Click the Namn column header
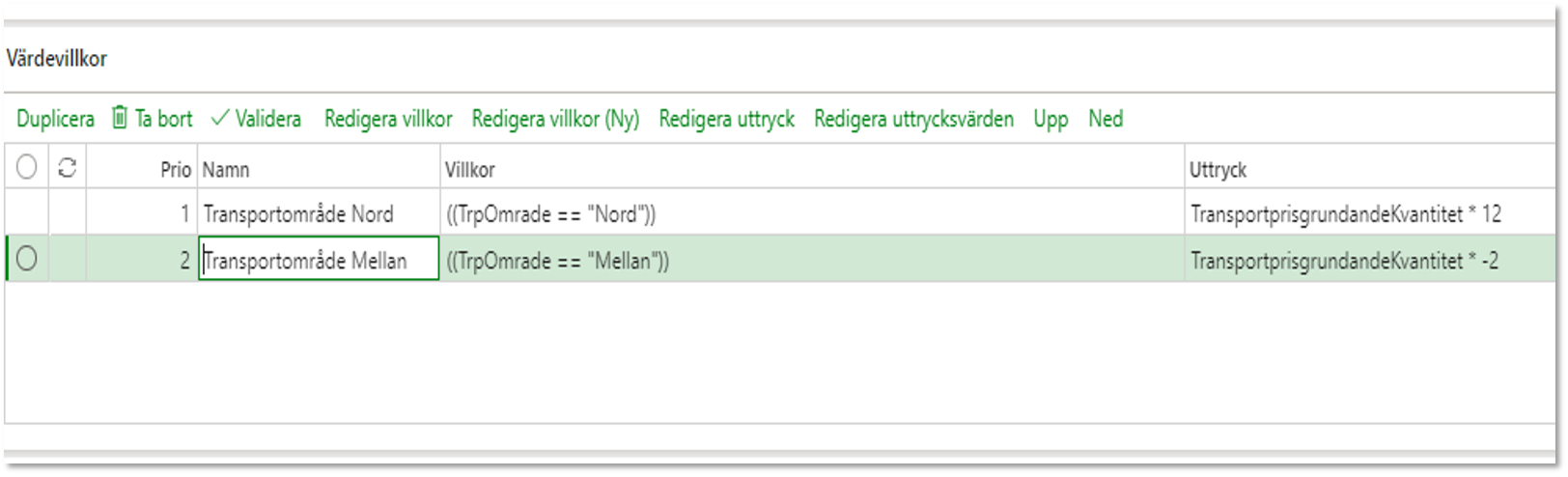Screen dimensions: 1568x477 (319, 169)
